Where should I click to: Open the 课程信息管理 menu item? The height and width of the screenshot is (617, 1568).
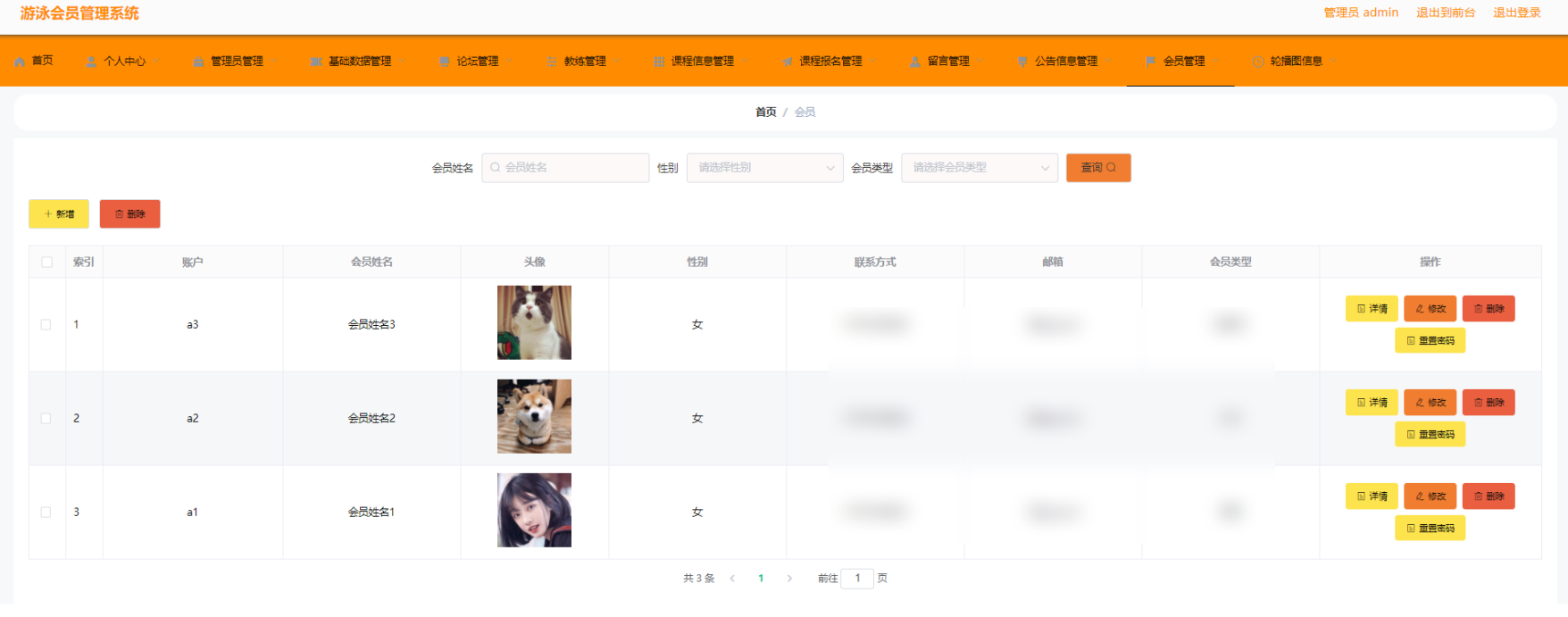tap(701, 62)
